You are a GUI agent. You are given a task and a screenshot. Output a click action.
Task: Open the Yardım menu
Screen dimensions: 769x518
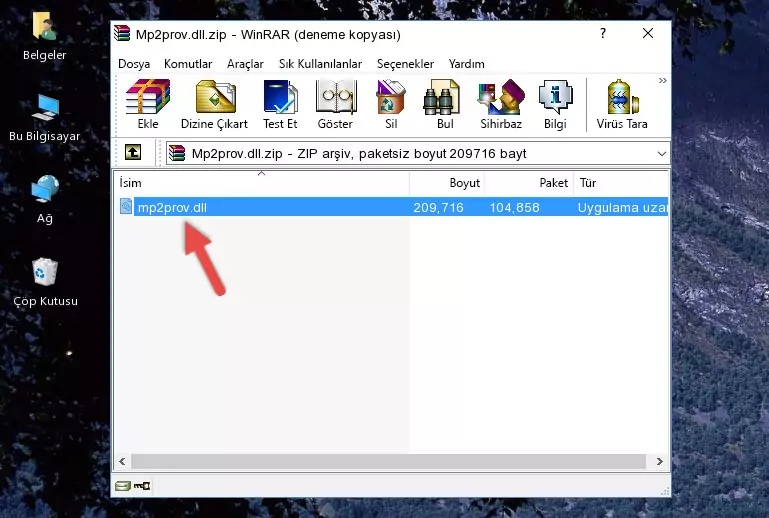(466, 64)
